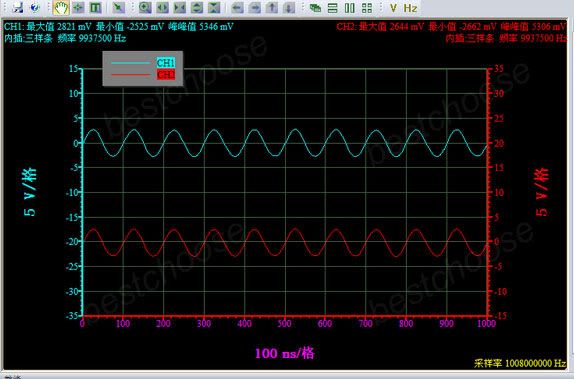Click the vertical expand arrows icon
The height and width of the screenshot is (379, 574).
(x=197, y=7)
